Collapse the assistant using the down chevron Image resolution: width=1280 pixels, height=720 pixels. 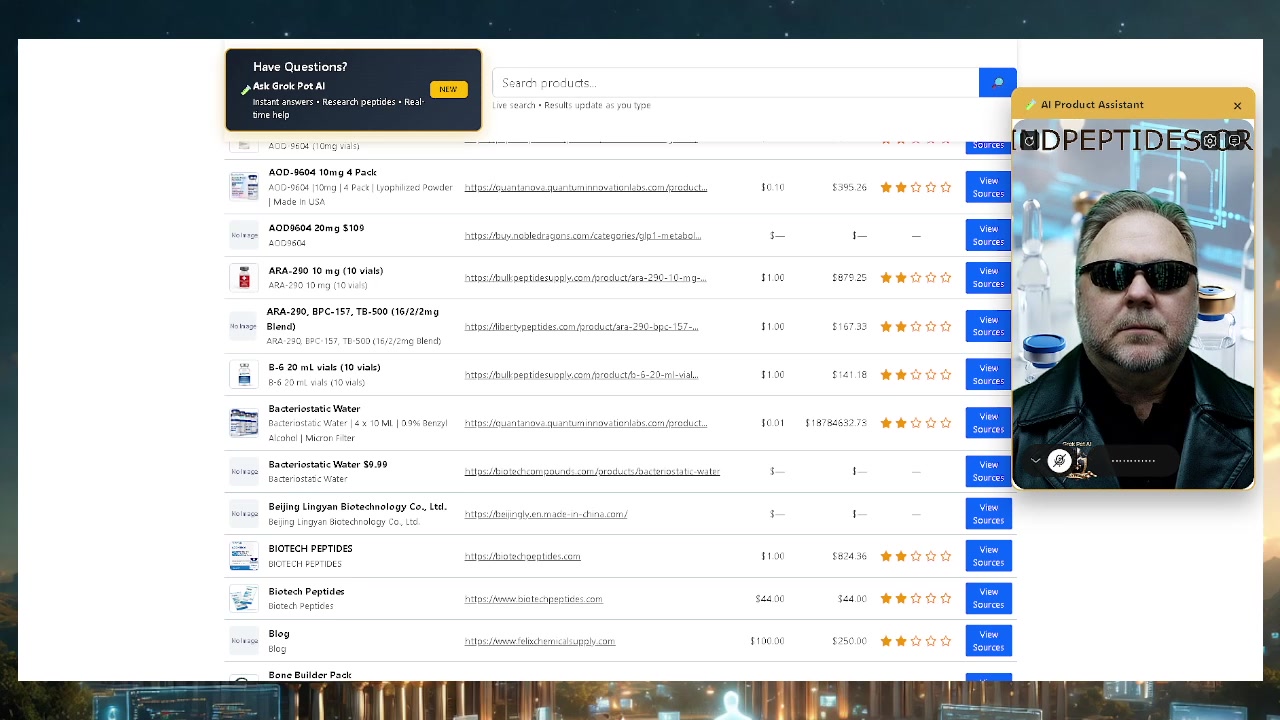point(1035,461)
